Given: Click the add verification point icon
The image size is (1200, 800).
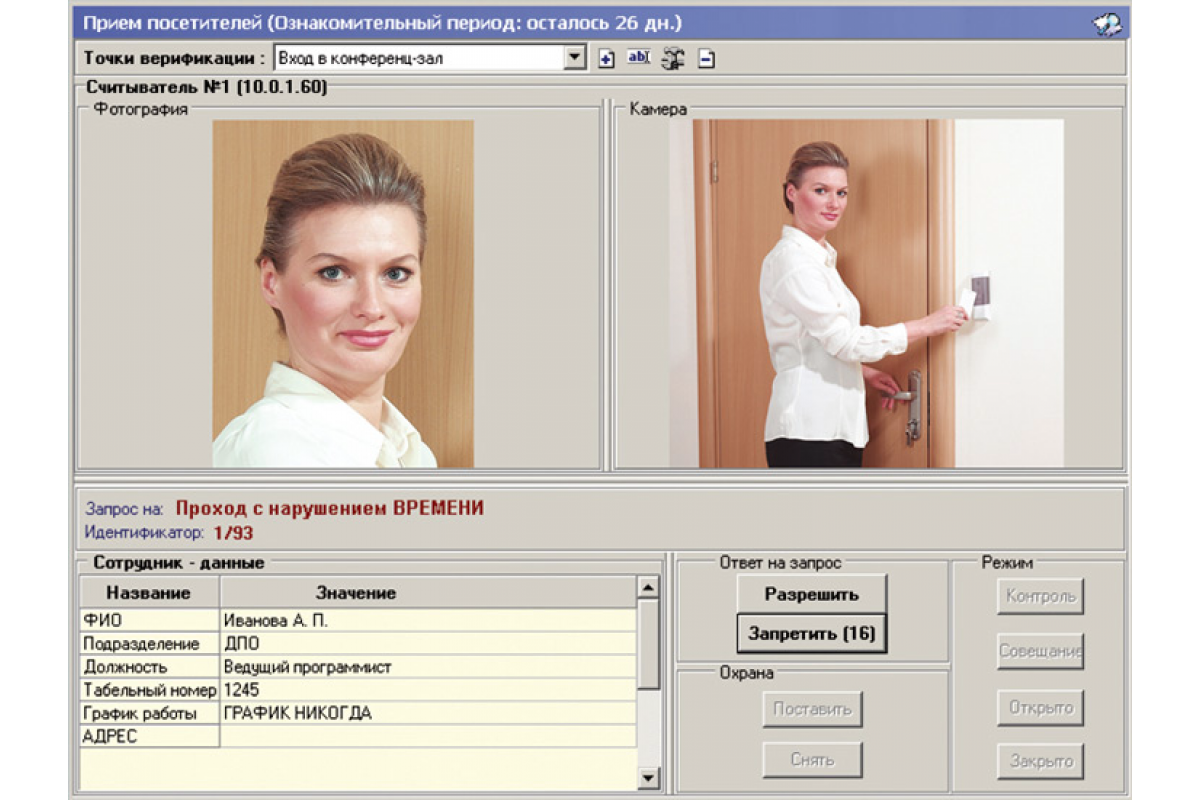Looking at the screenshot, I should [606, 59].
